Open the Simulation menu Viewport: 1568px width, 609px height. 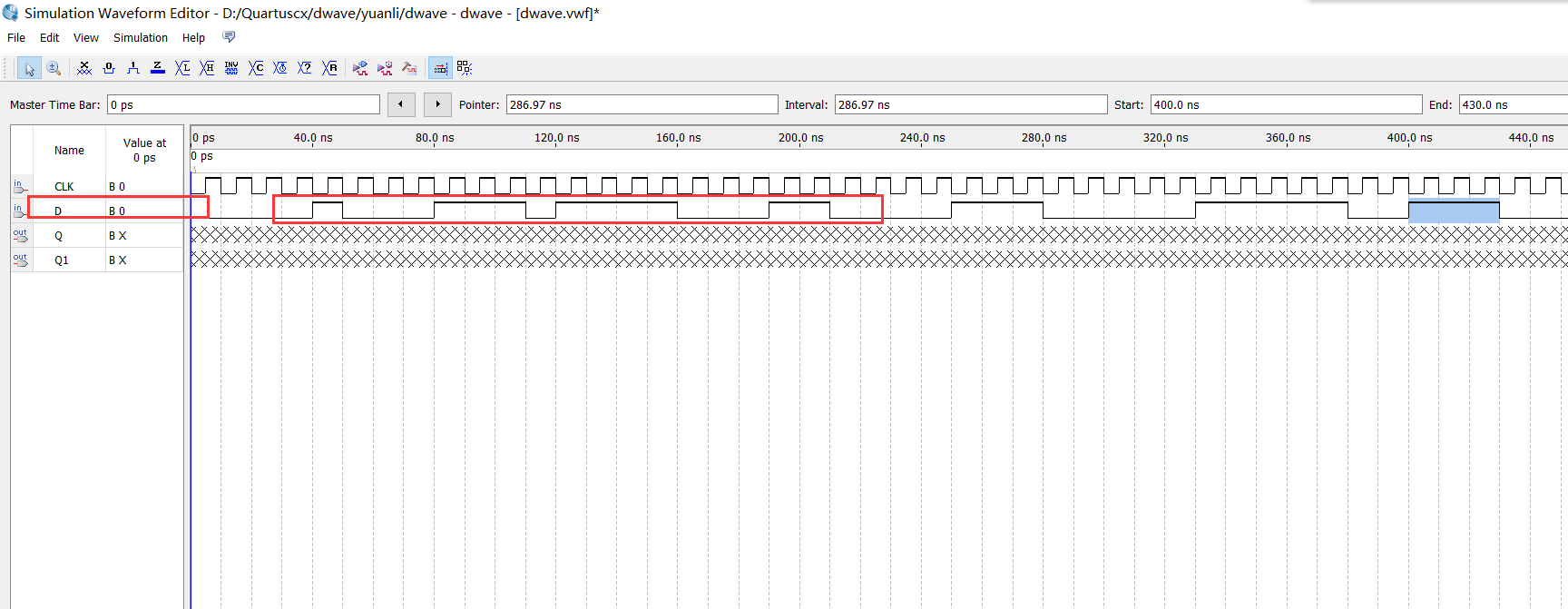(141, 37)
